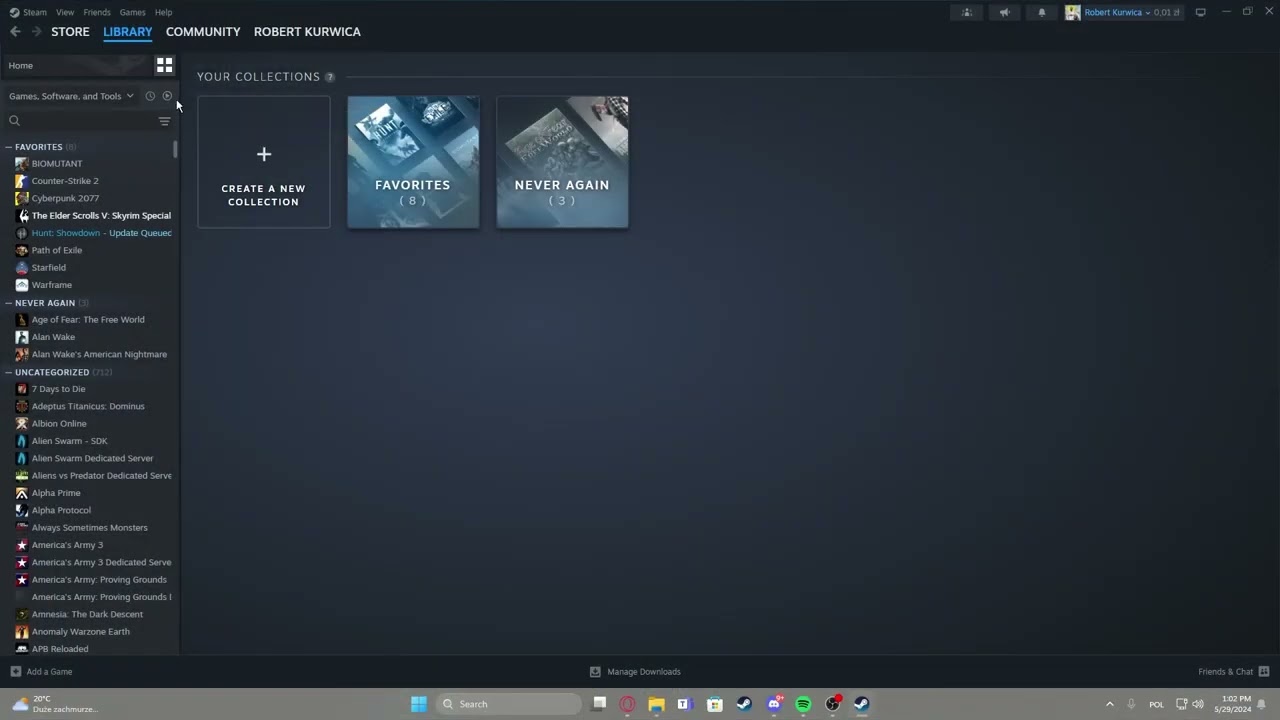Open Windows Start menu
Image resolution: width=1280 pixels, height=720 pixels.
coord(419,704)
